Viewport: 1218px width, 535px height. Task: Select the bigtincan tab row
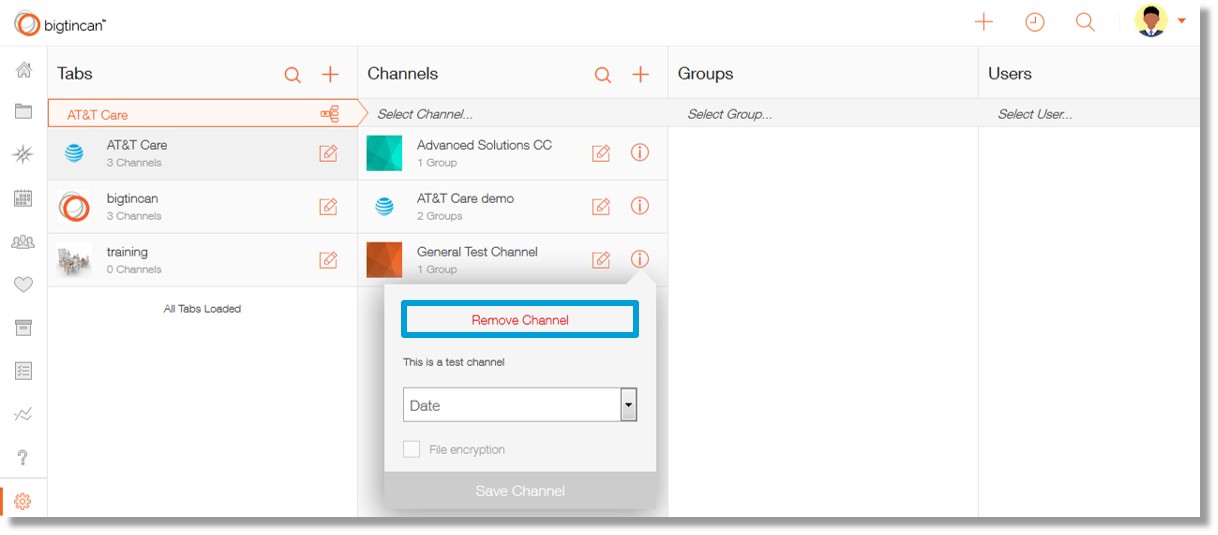coord(202,207)
